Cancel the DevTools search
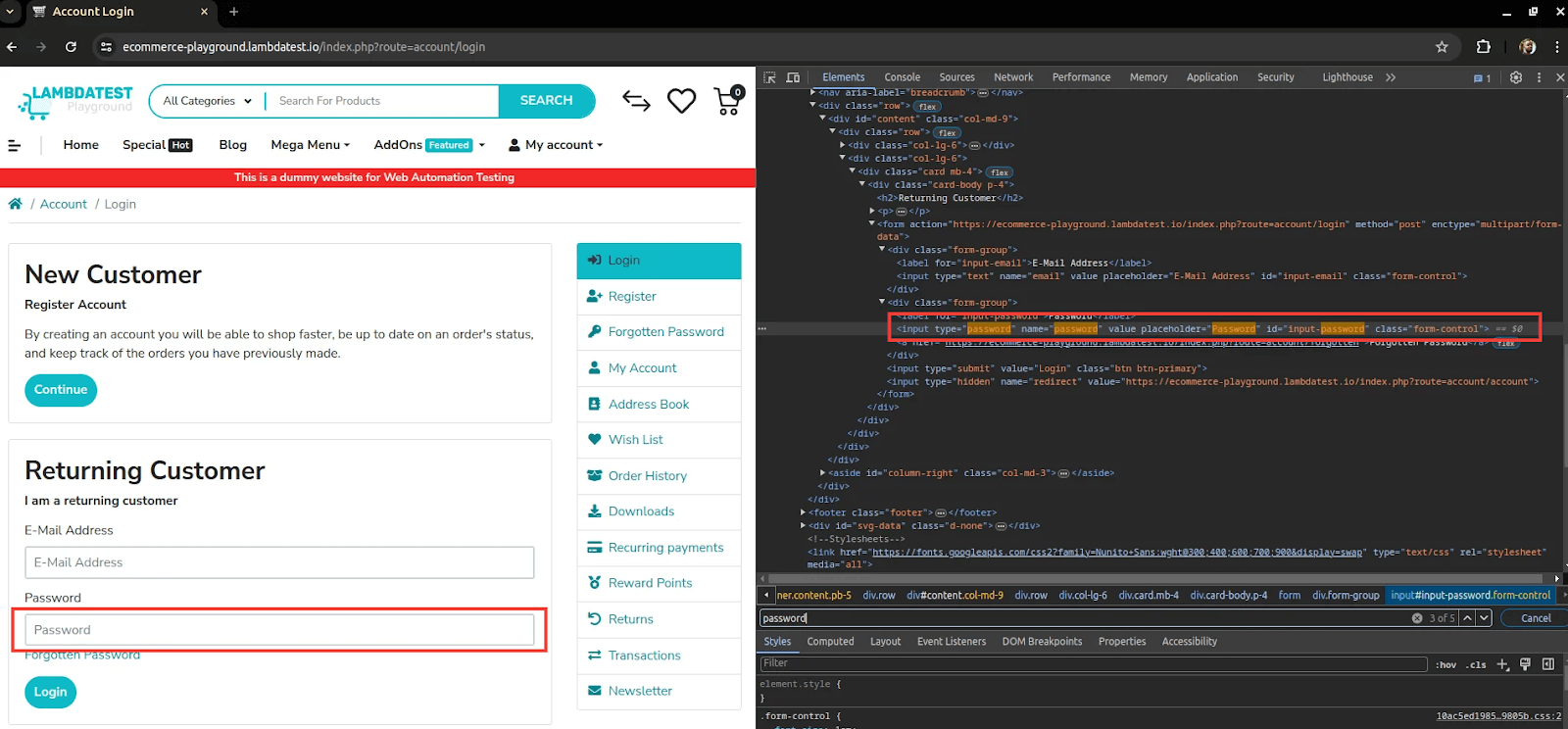Screen dimensions: 1568x729 (x=1536, y=618)
